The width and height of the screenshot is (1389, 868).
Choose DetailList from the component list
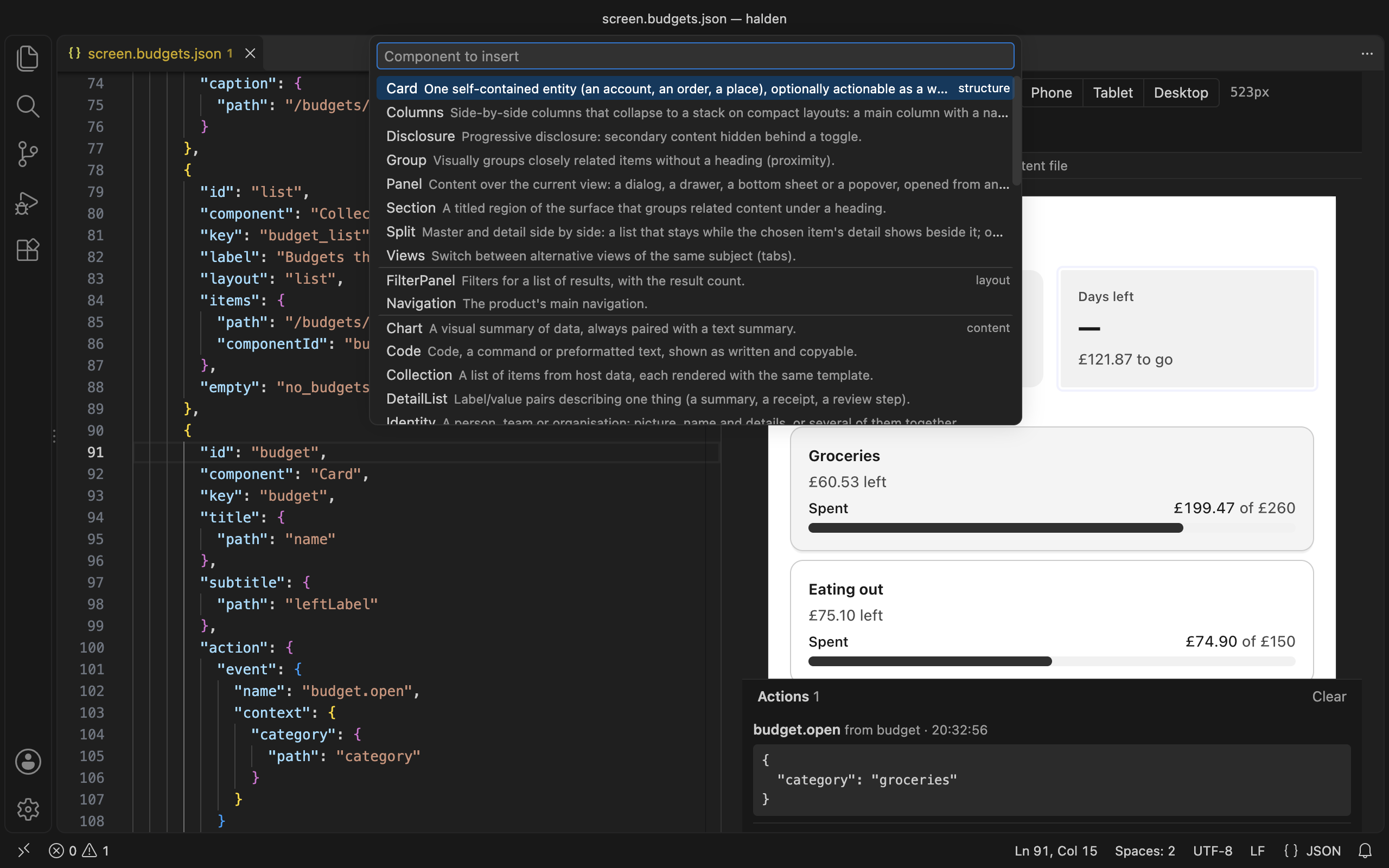tap(695, 399)
